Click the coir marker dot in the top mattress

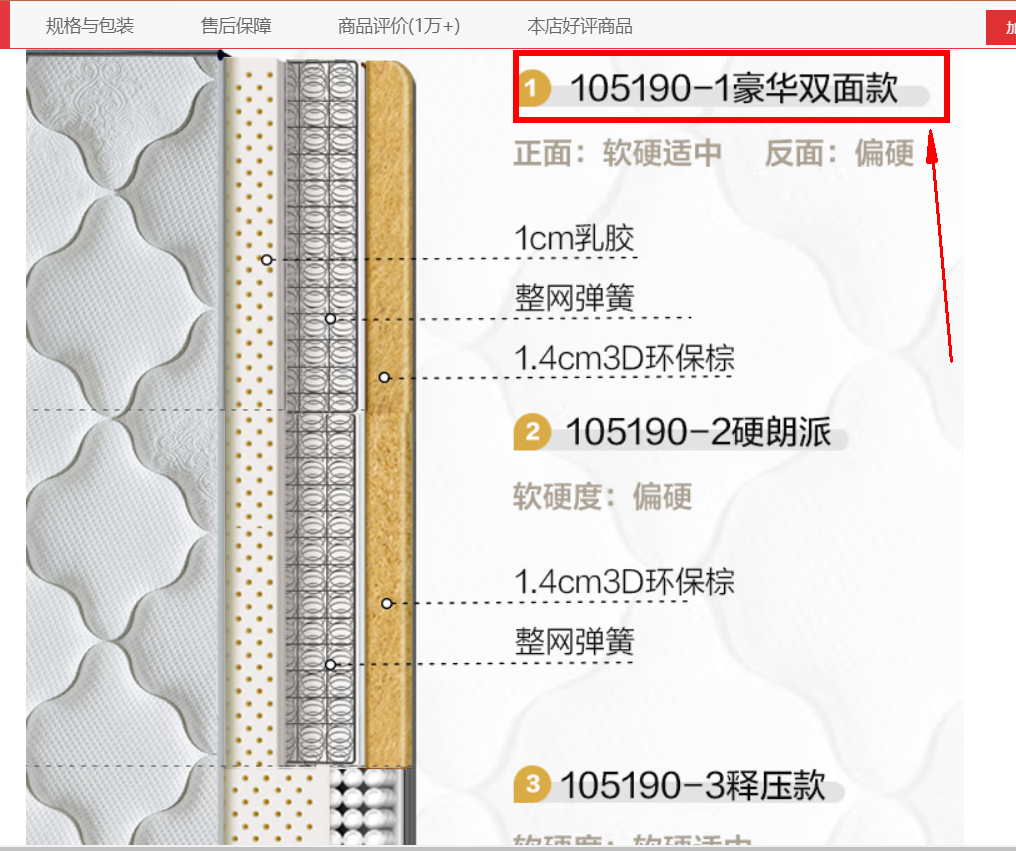[x=384, y=378]
